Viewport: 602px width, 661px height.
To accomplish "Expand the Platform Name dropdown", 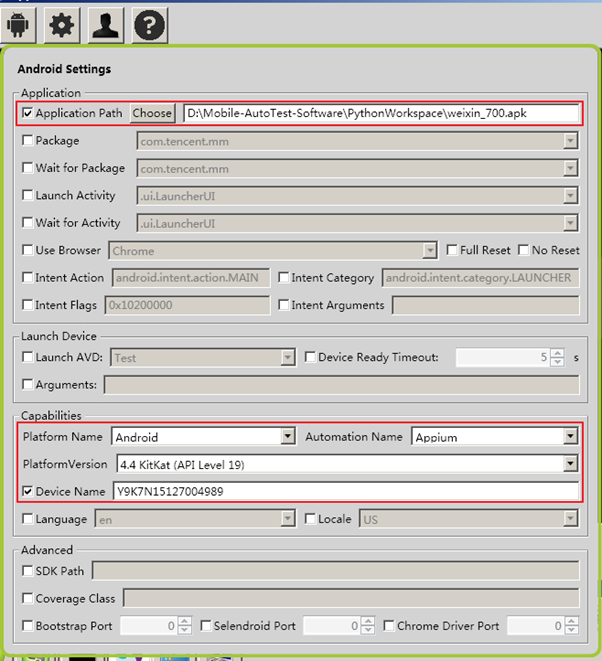I will pyautogui.click(x=288, y=437).
